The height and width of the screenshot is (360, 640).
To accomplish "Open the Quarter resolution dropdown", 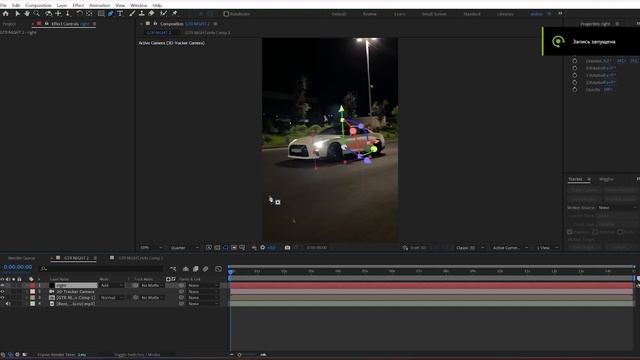I will (x=184, y=247).
